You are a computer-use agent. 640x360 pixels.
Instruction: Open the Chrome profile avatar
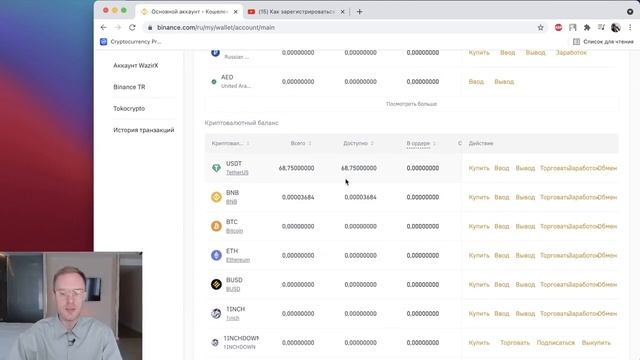click(x=616, y=27)
